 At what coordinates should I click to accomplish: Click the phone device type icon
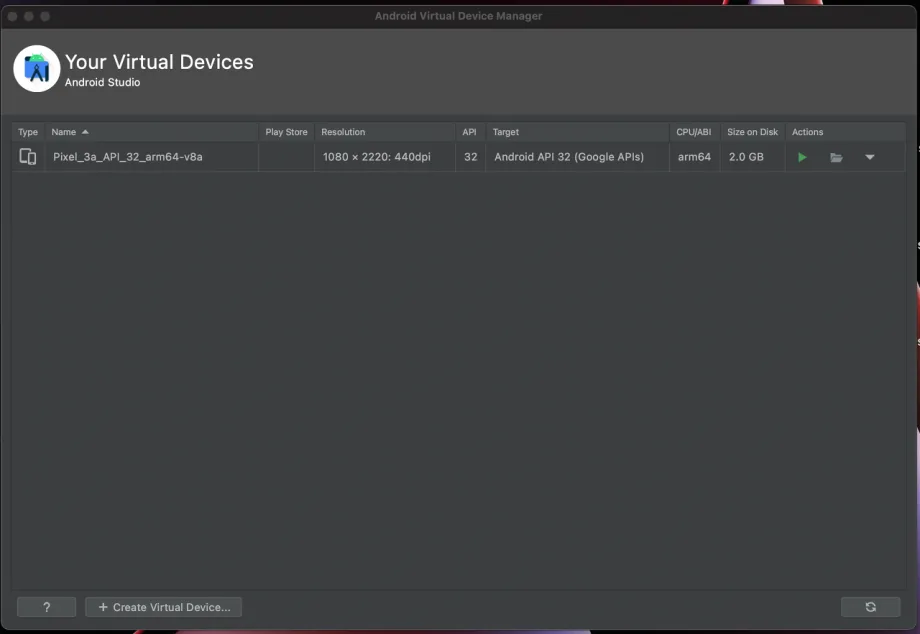click(x=28, y=157)
